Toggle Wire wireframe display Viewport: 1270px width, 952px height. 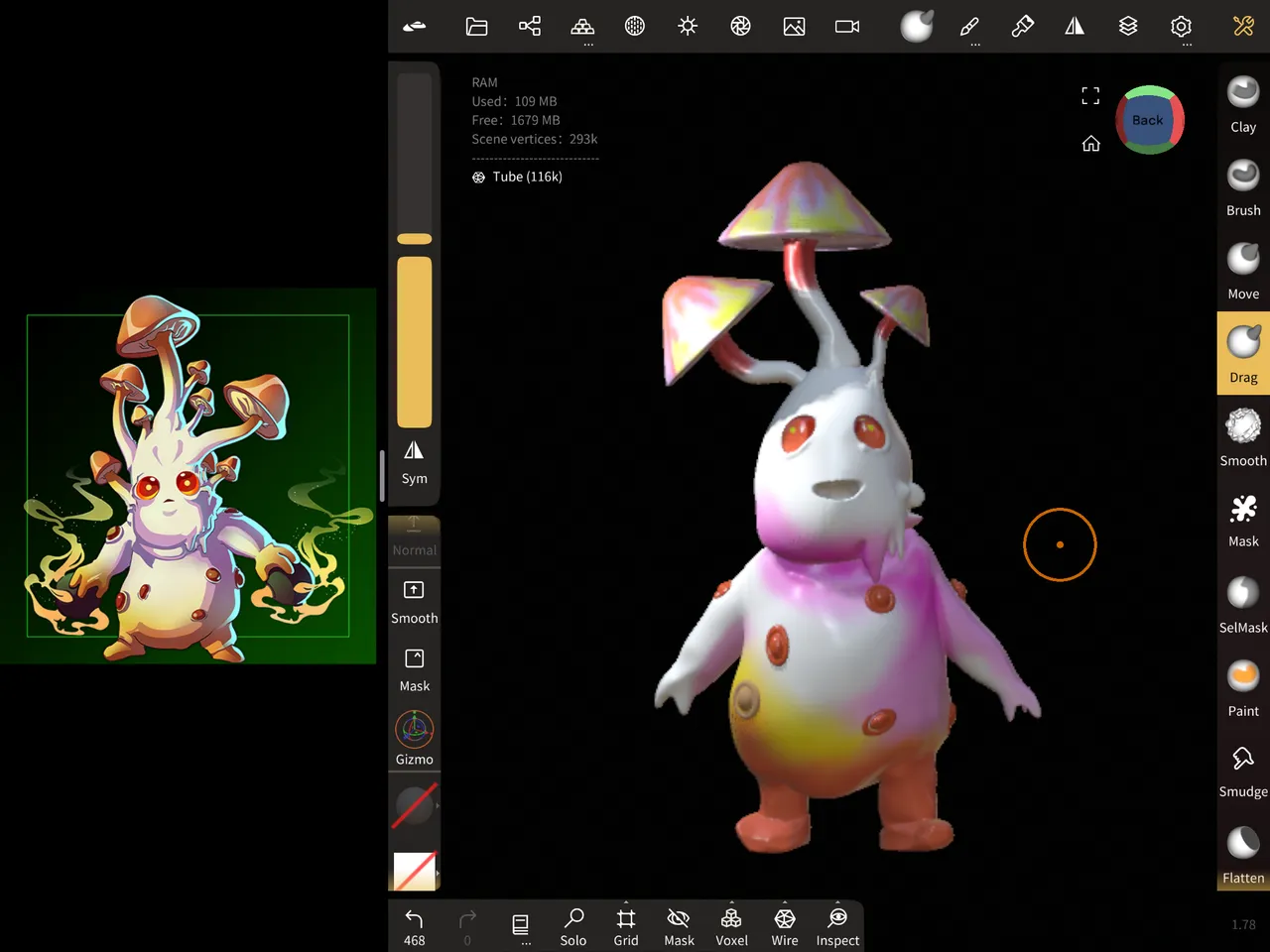click(x=785, y=927)
